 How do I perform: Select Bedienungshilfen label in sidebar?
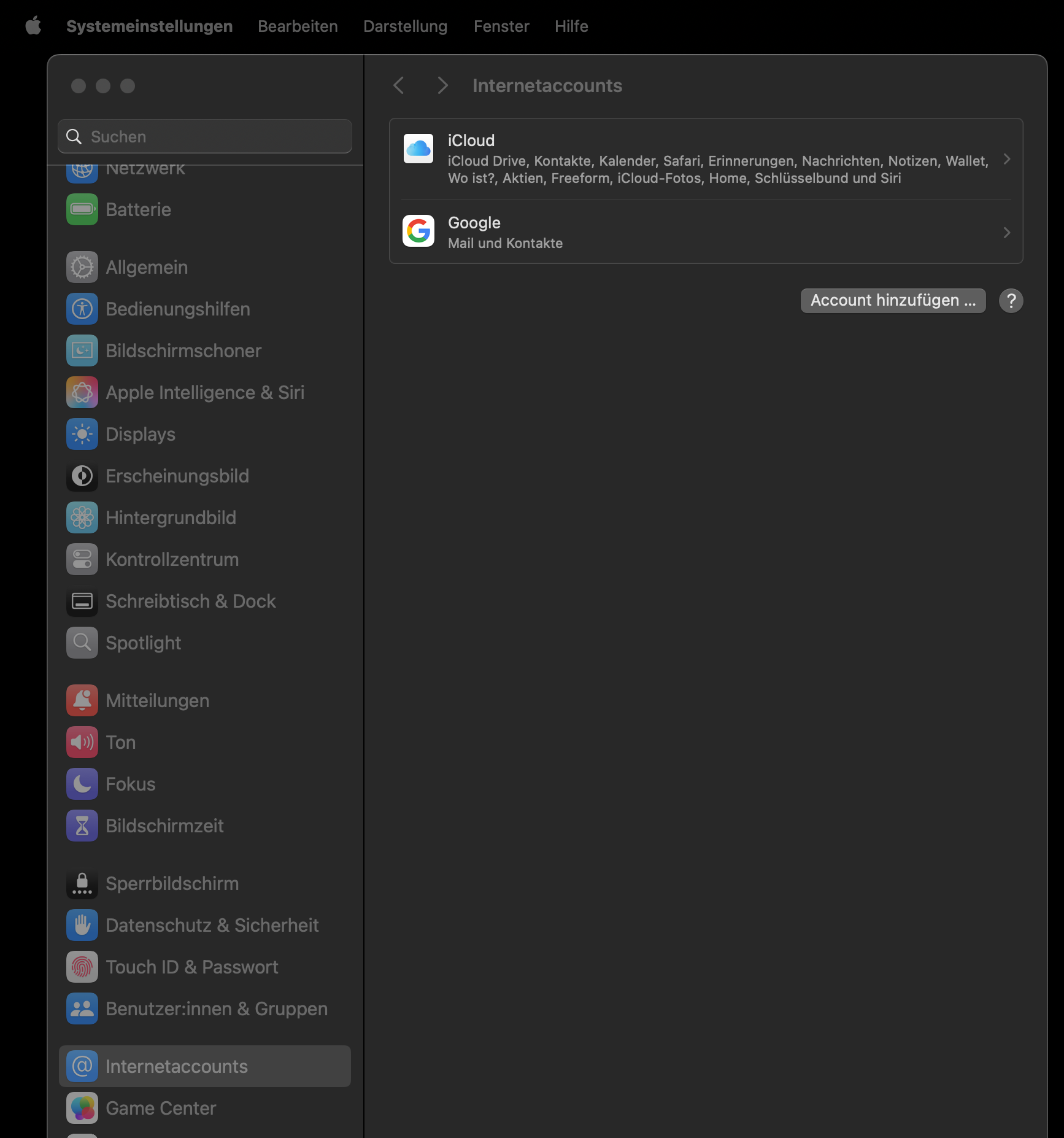click(178, 309)
